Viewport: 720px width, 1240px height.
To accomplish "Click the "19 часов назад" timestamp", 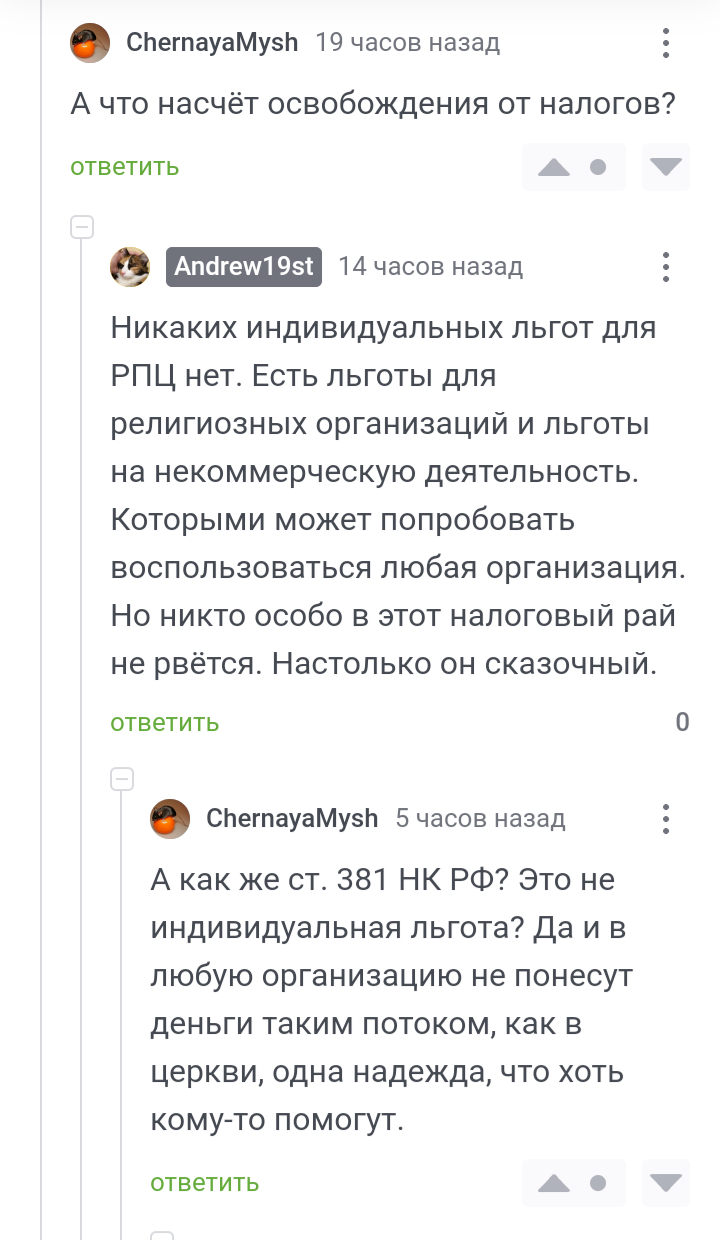I will coord(407,43).
